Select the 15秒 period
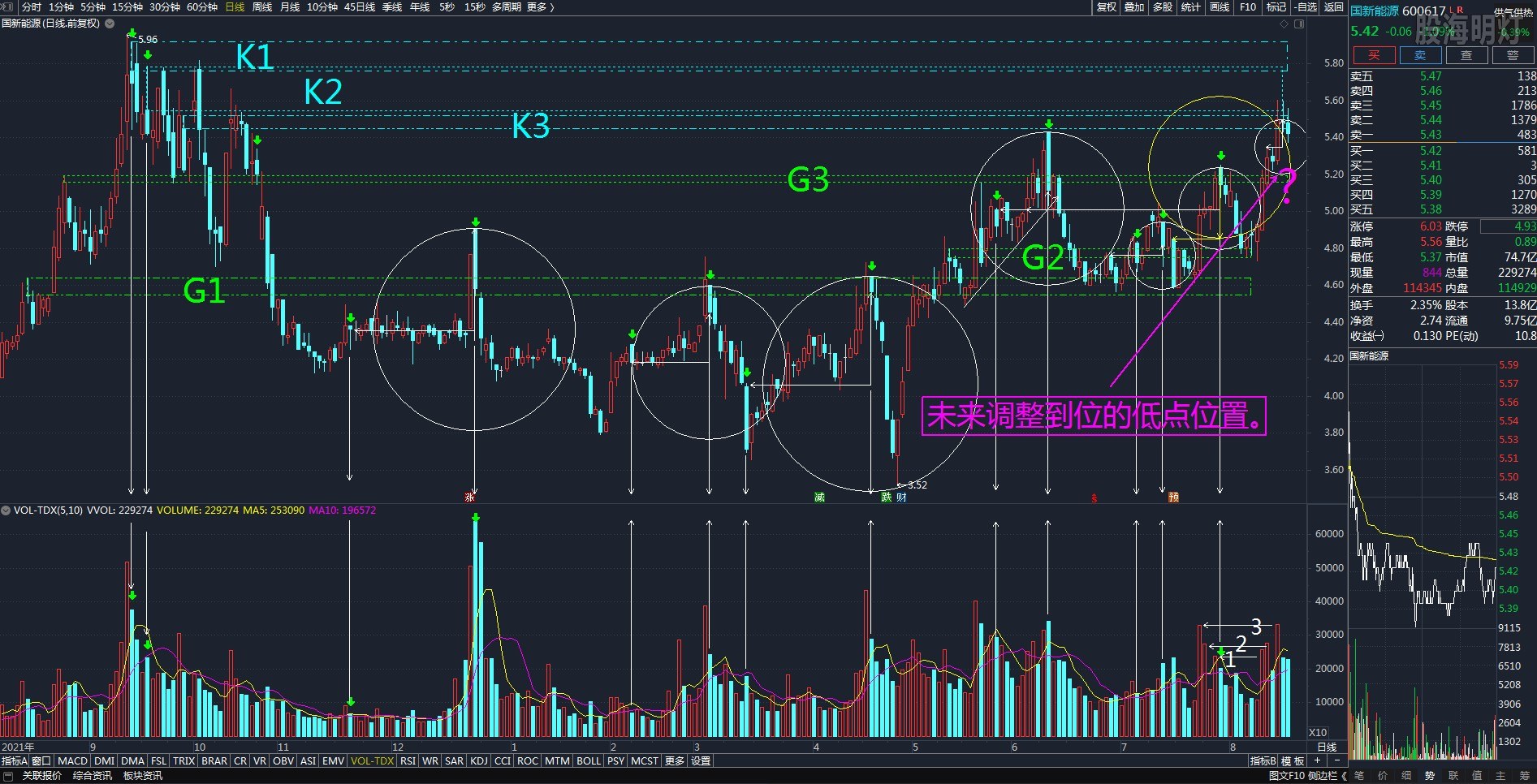 (475, 6)
